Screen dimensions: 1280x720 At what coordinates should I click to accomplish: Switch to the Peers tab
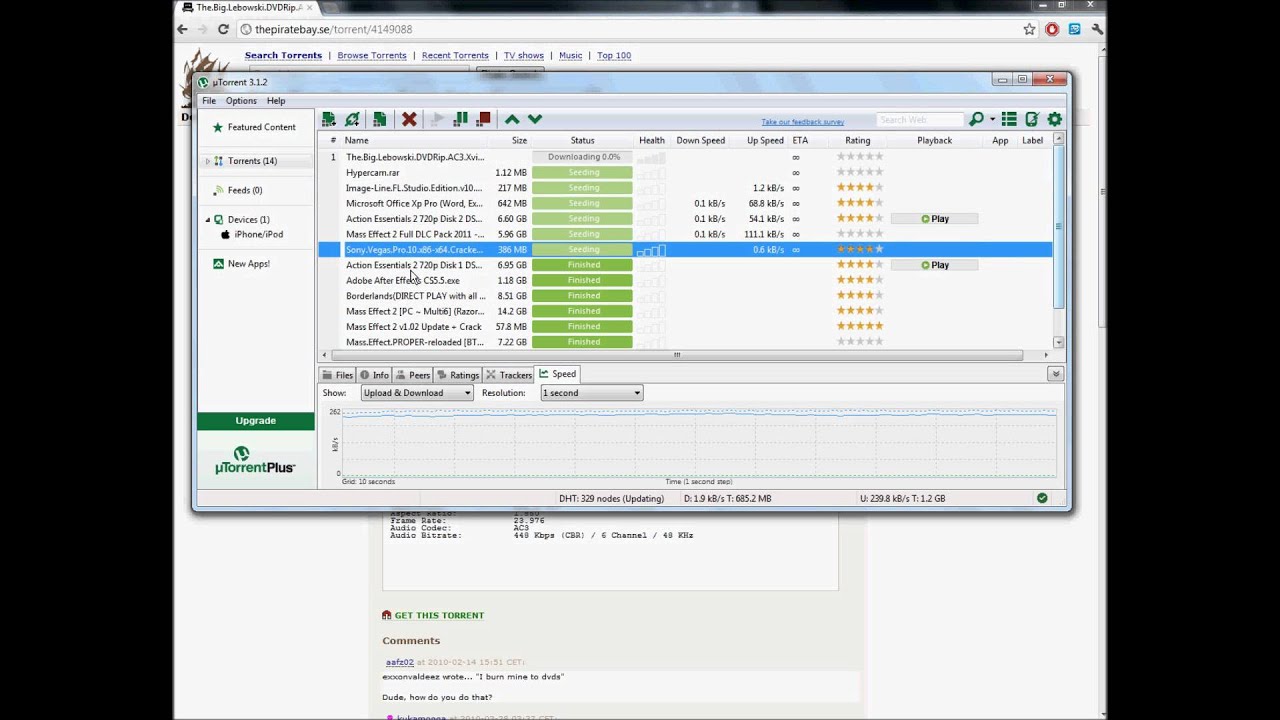(x=412, y=375)
